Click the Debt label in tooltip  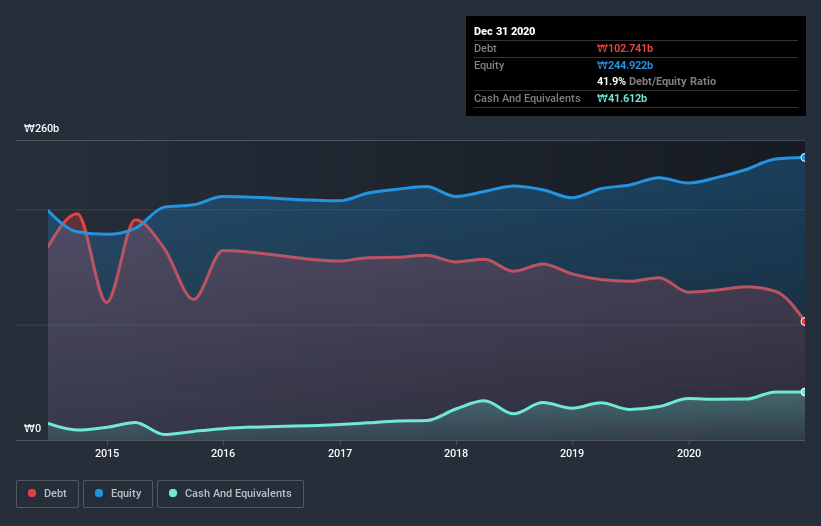click(485, 48)
